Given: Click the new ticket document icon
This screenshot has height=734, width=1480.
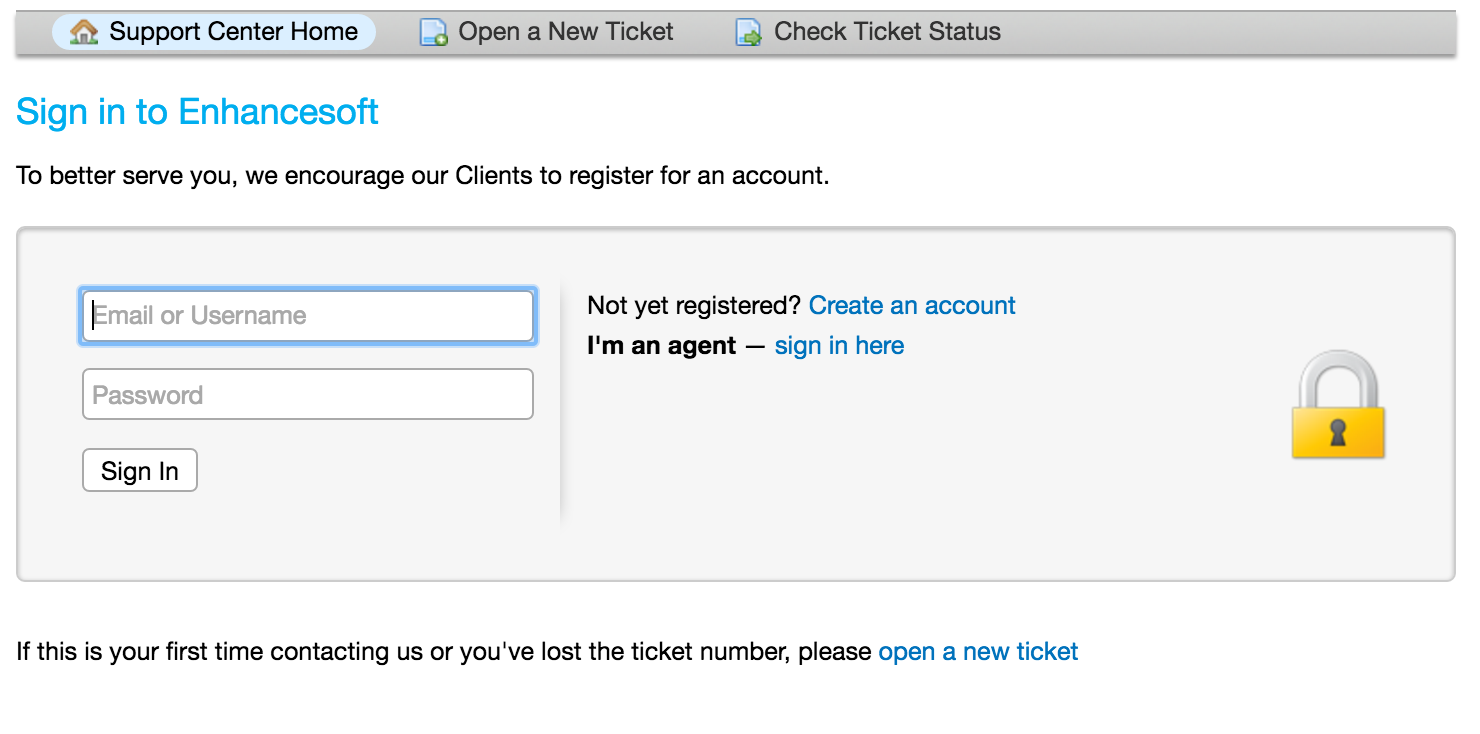Looking at the screenshot, I should 433,33.
